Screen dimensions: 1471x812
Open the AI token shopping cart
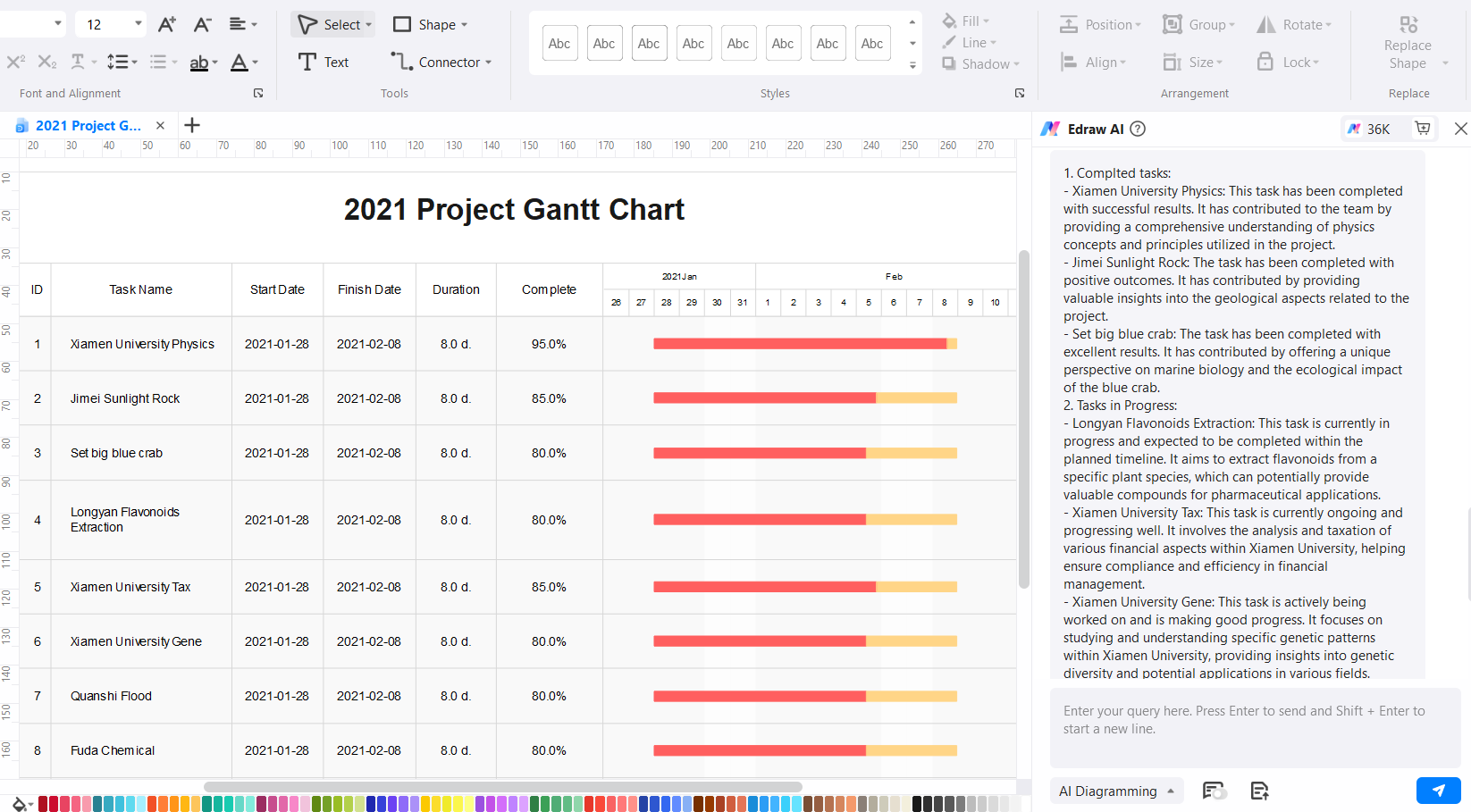[x=1423, y=129]
